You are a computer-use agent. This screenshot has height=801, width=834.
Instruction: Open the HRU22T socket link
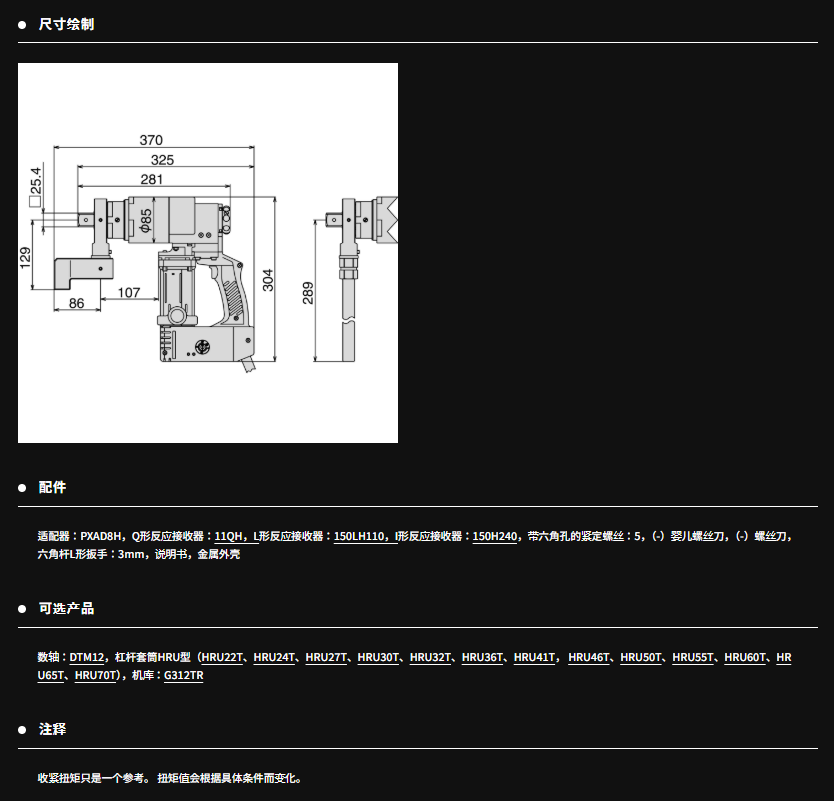(x=222, y=658)
